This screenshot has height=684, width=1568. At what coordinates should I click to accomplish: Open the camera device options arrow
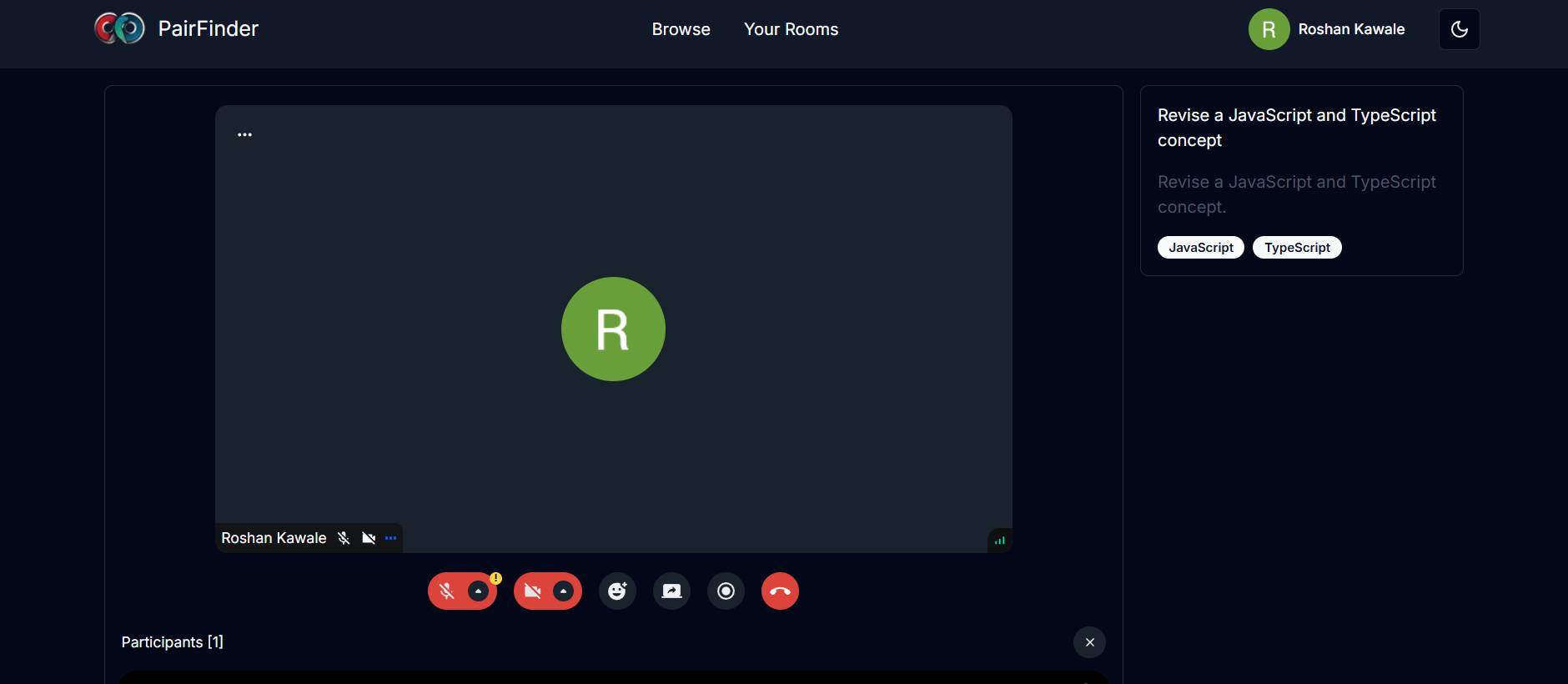564,591
